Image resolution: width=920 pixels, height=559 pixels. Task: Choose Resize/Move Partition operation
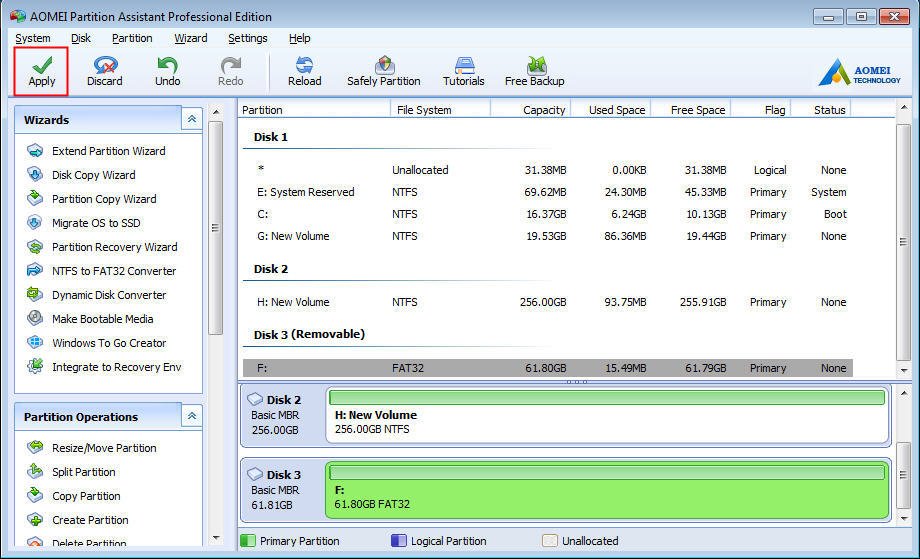click(104, 448)
